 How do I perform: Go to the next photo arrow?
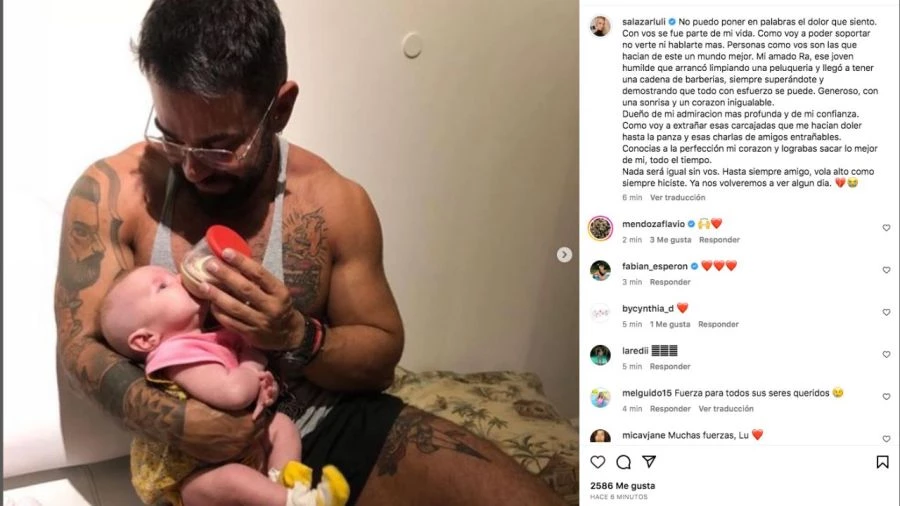[564, 255]
